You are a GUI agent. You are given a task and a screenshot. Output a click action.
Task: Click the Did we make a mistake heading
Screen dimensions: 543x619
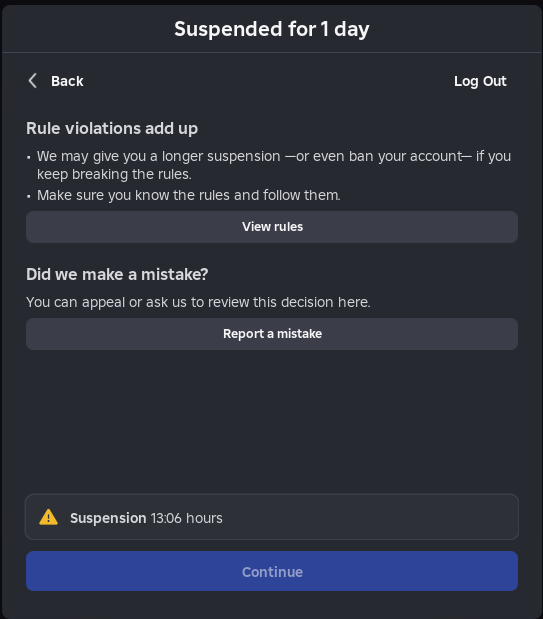117,274
